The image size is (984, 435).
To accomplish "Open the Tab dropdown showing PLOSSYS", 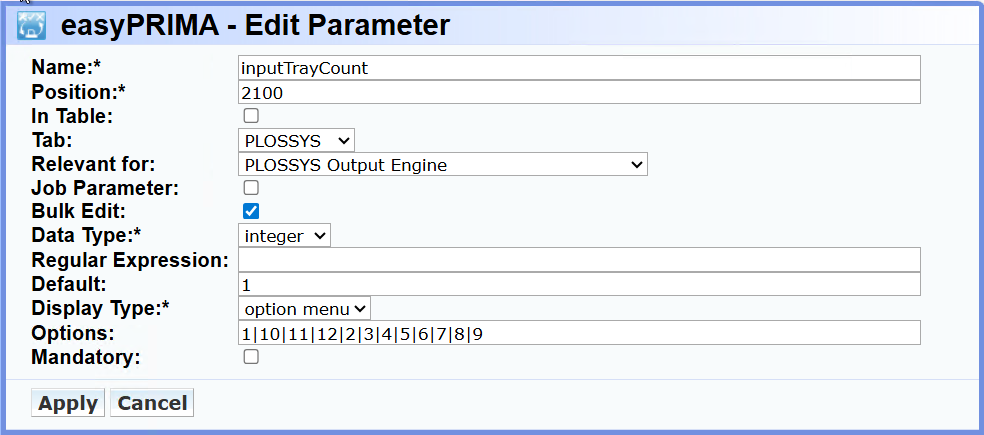I will click(296, 140).
